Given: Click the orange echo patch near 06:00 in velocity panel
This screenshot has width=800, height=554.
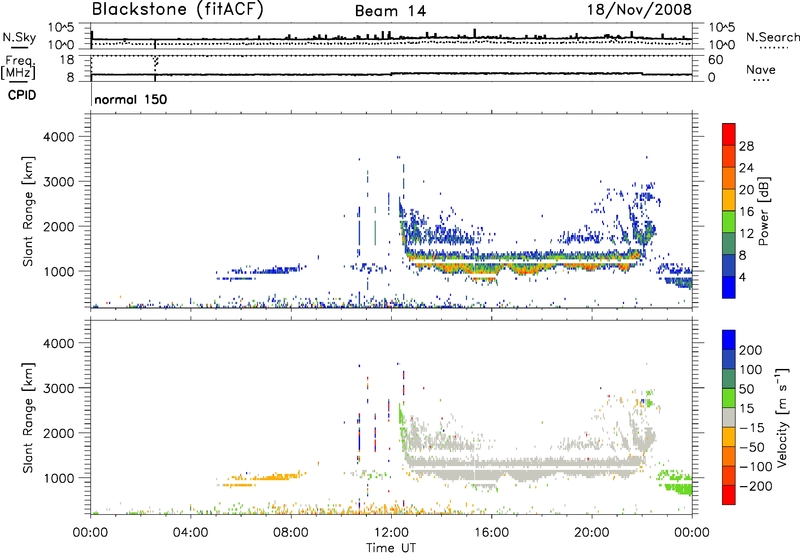Looking at the screenshot, I should [261, 477].
